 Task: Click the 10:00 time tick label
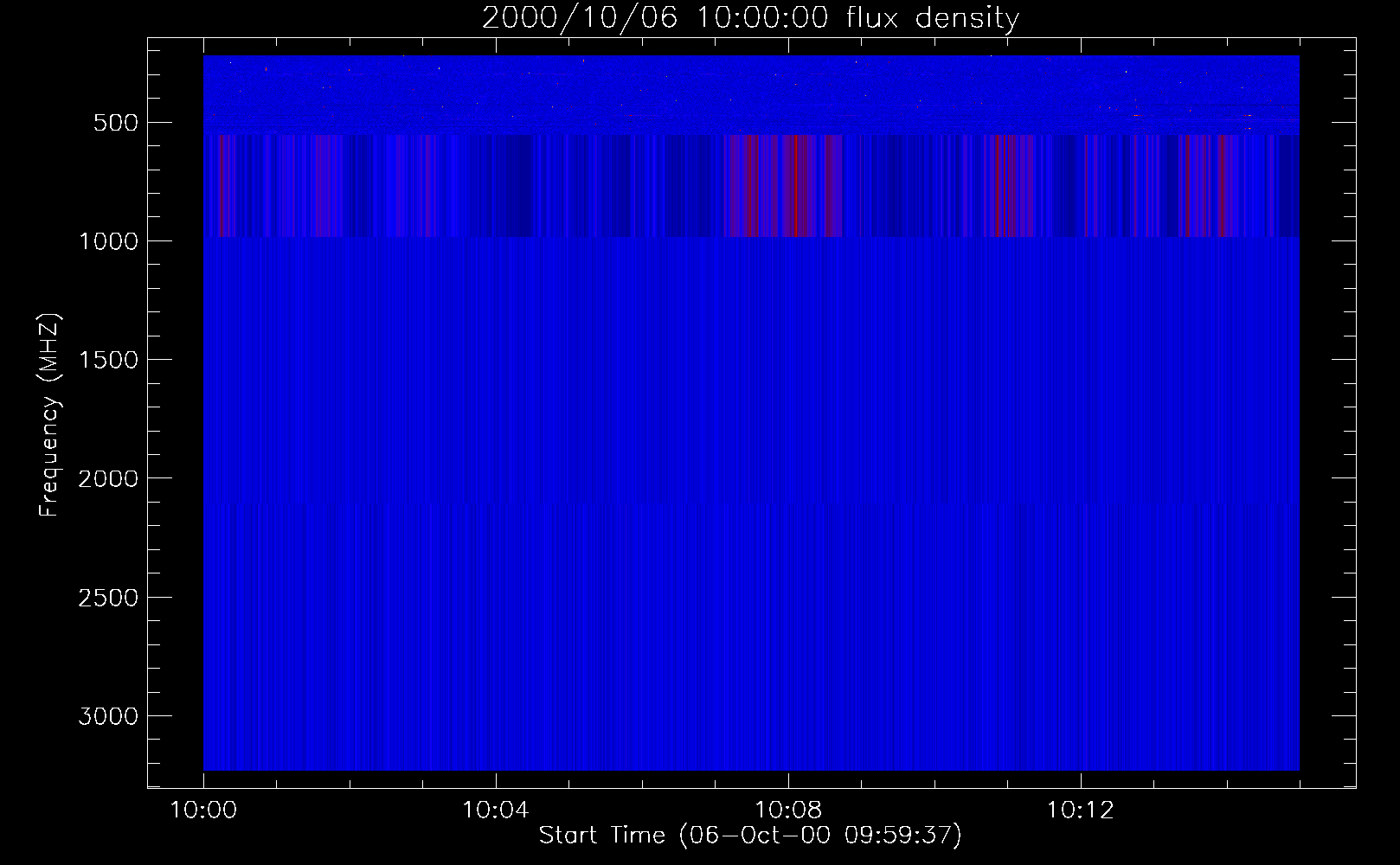point(203,810)
